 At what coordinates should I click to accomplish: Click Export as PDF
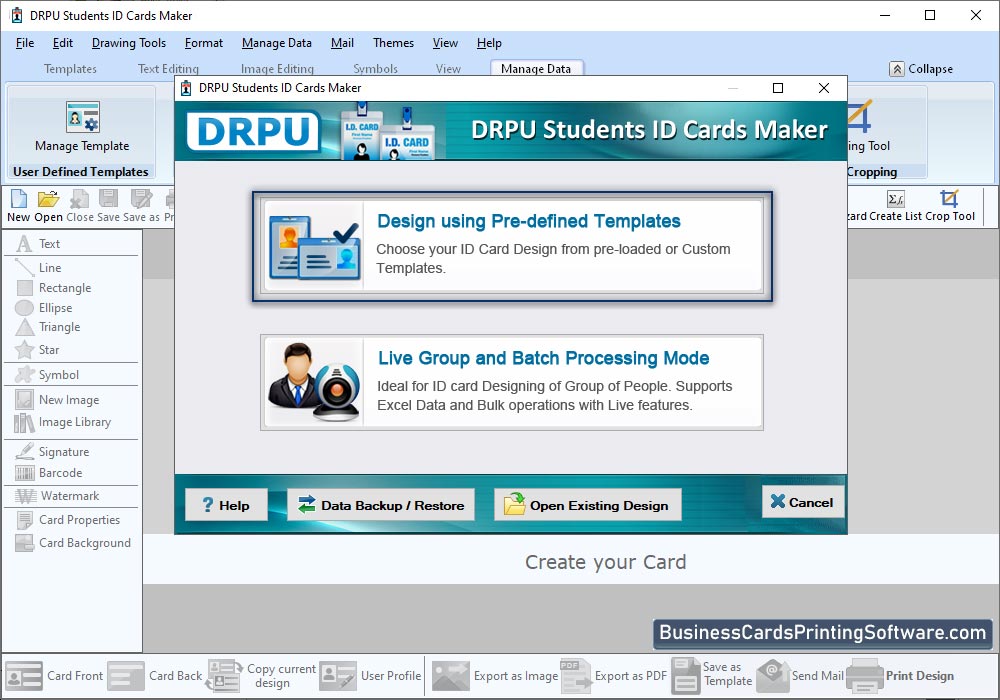(614, 676)
